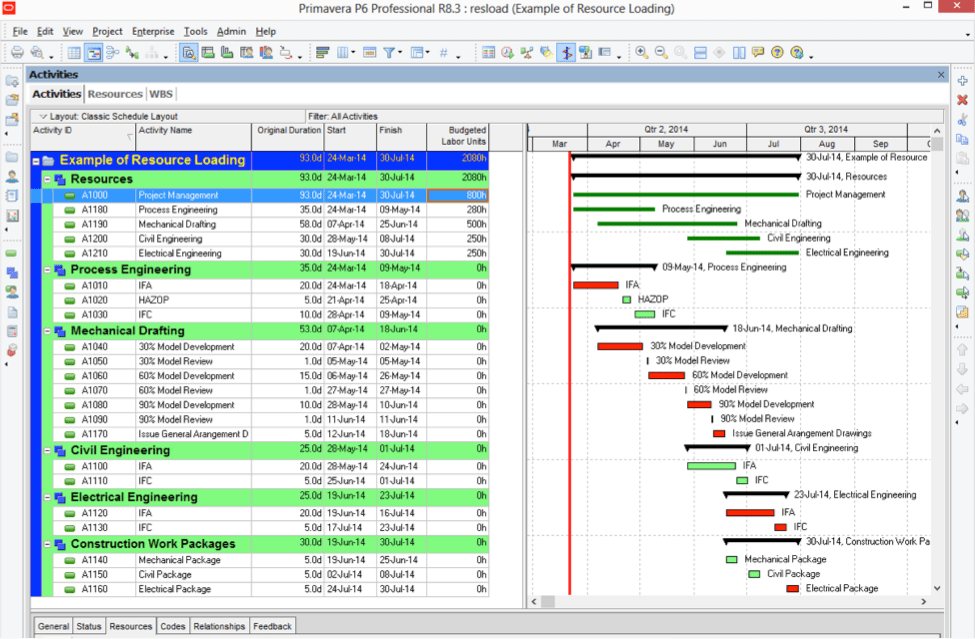Collapse the Mechanical Drafting WBS group

tap(47, 331)
